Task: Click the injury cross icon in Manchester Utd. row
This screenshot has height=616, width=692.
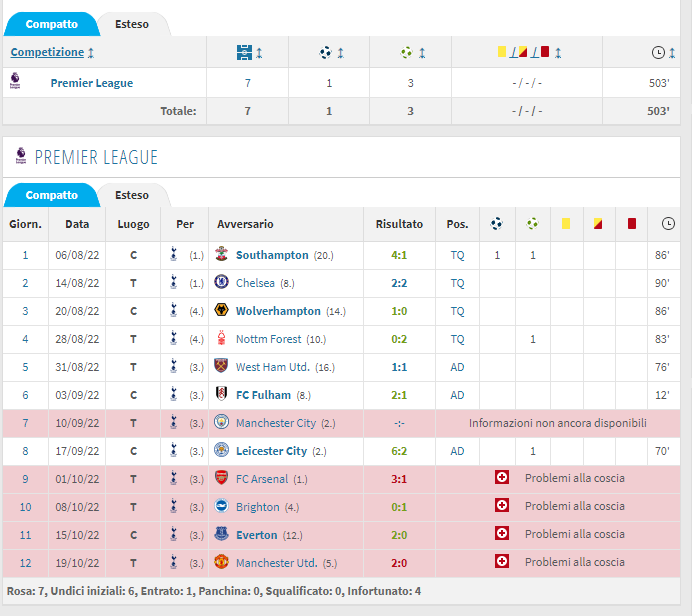Action: coord(502,561)
